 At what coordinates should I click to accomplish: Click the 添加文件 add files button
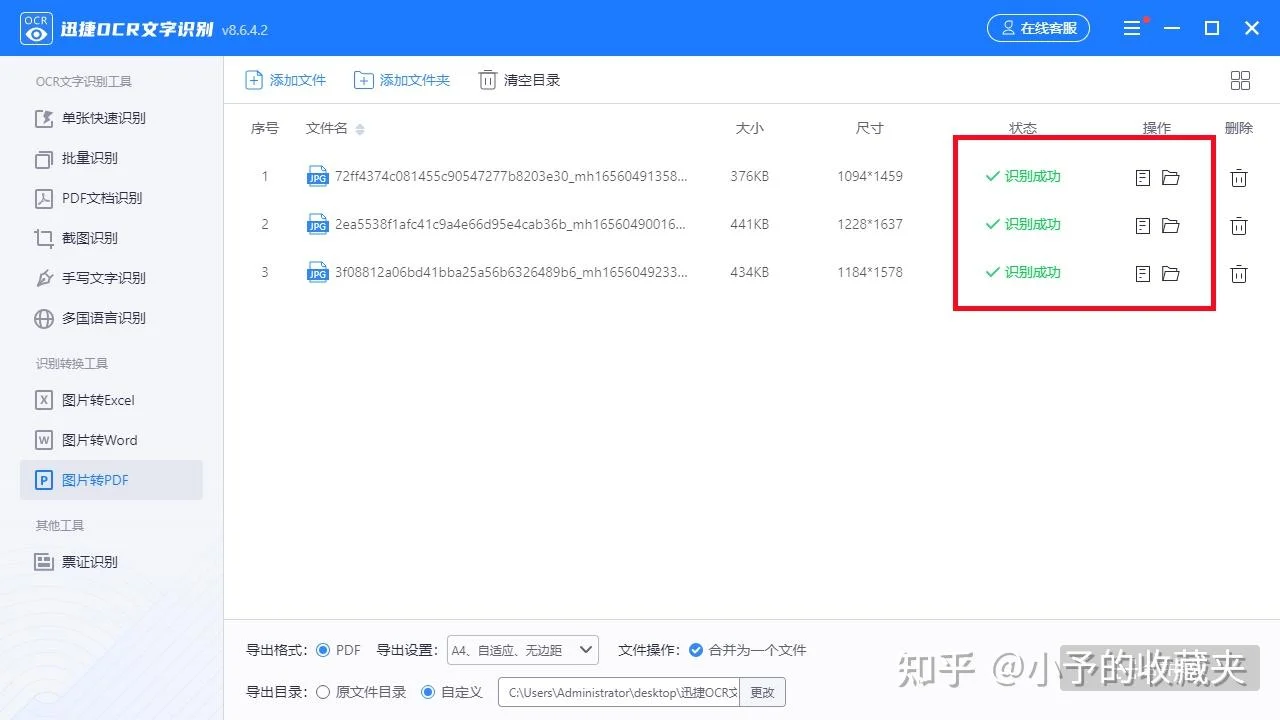click(286, 79)
